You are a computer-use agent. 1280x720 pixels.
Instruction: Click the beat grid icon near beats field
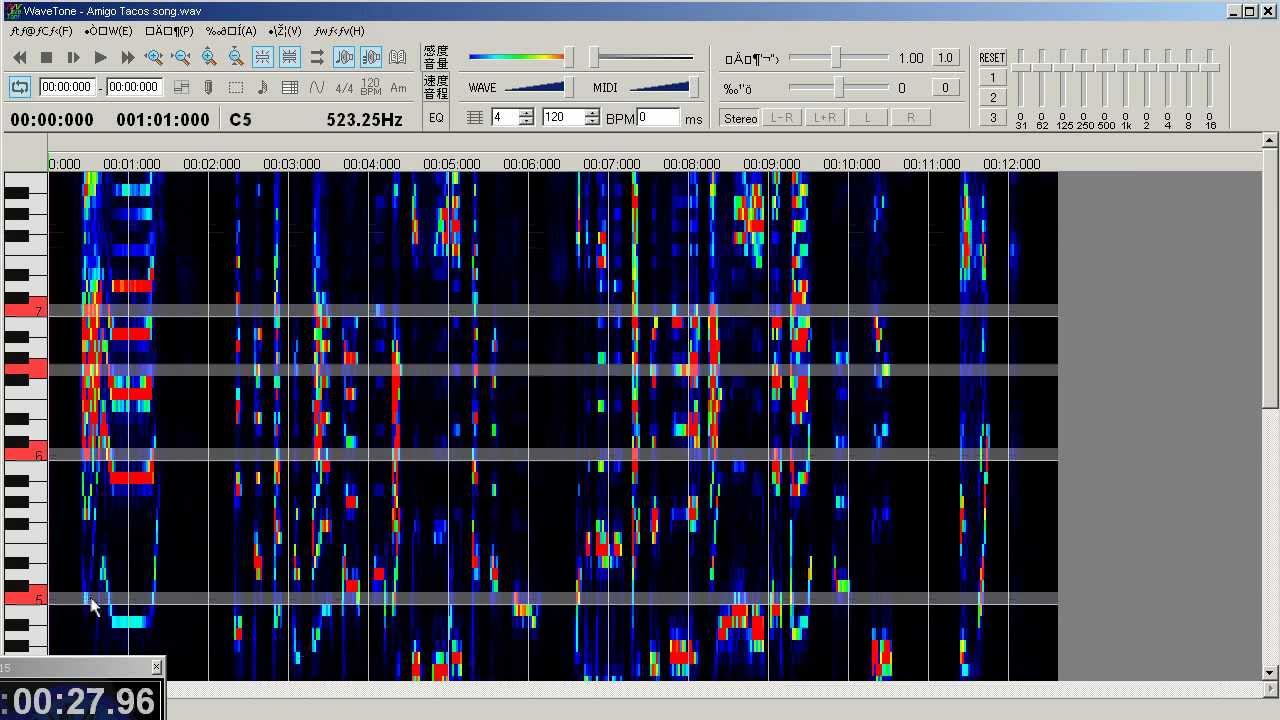(x=475, y=118)
